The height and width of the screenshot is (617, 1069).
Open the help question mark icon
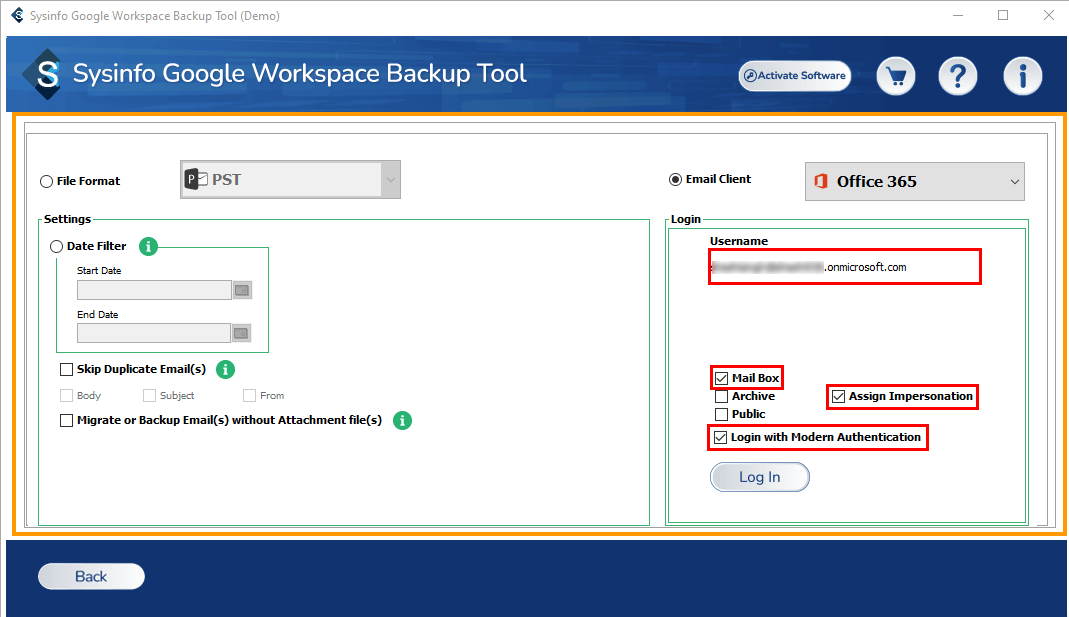(957, 76)
